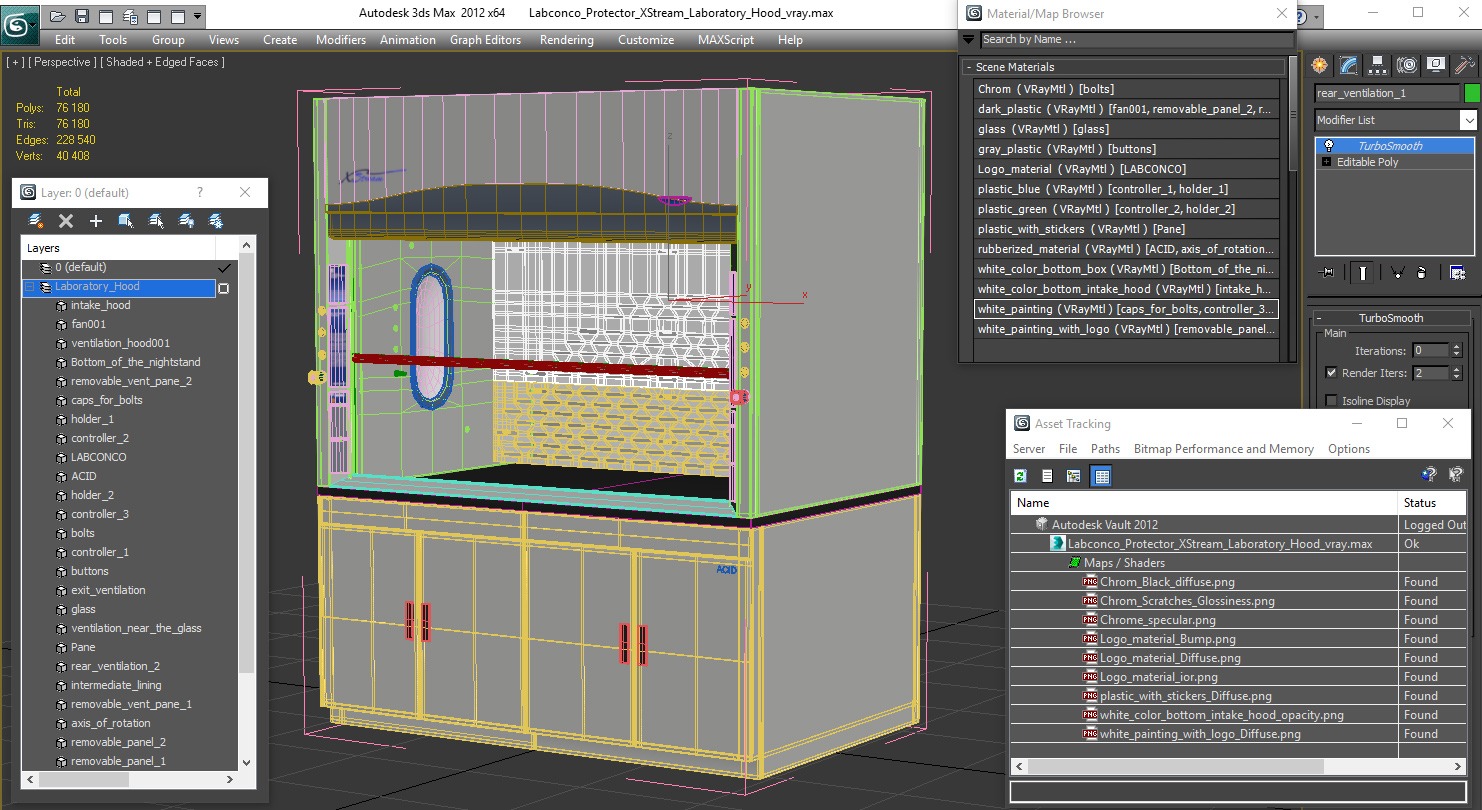The image size is (1482, 810).
Task: Click Pin Stack icon under modifier stack
Action: coord(1327,272)
